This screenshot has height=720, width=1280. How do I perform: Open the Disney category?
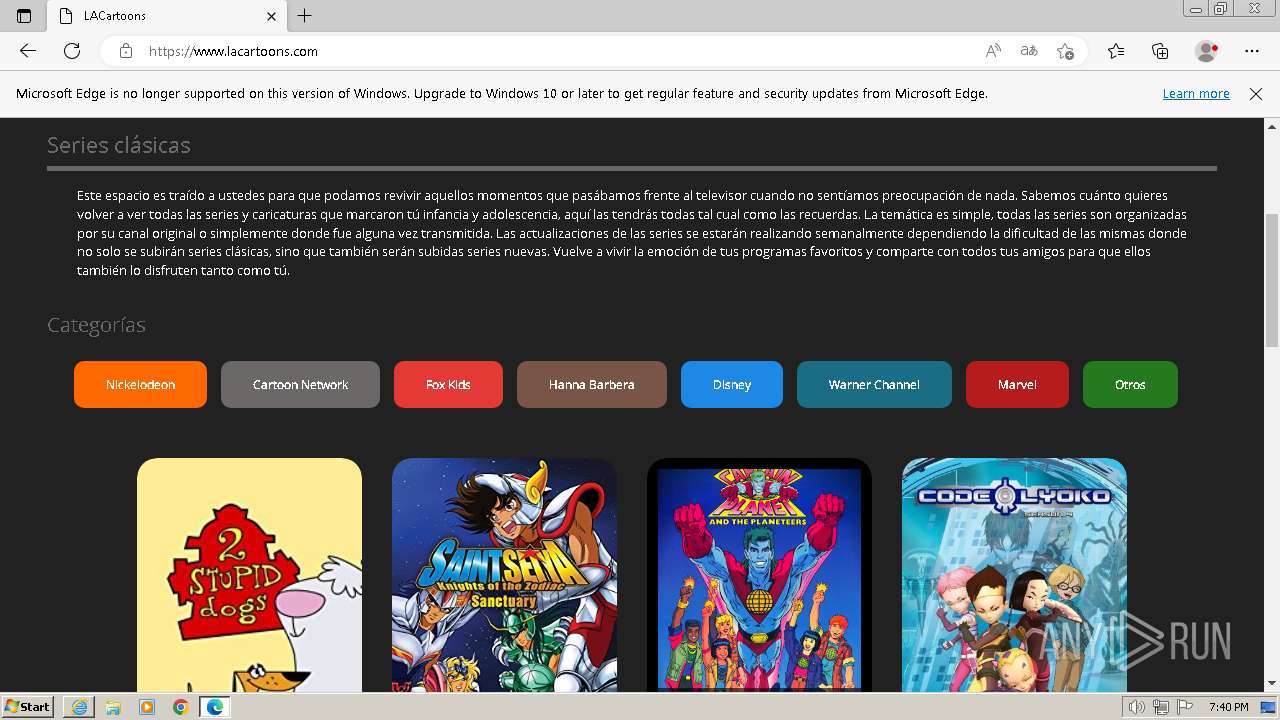tap(732, 384)
